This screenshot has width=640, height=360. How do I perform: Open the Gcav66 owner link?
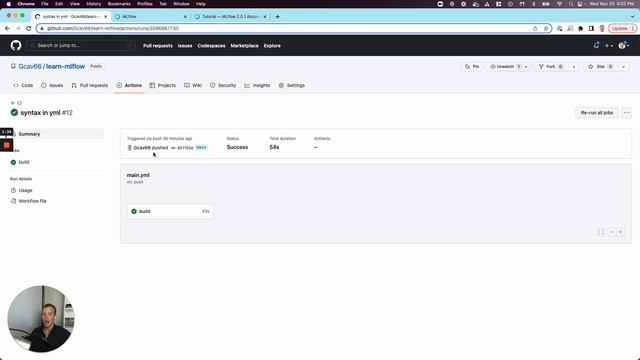pos(30,66)
